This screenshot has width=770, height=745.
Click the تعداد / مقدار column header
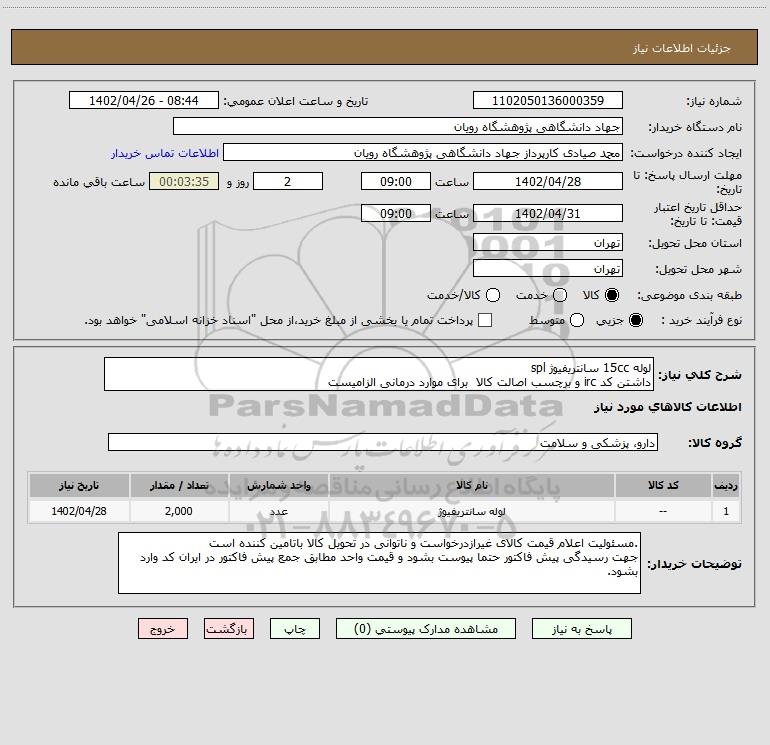click(x=179, y=485)
